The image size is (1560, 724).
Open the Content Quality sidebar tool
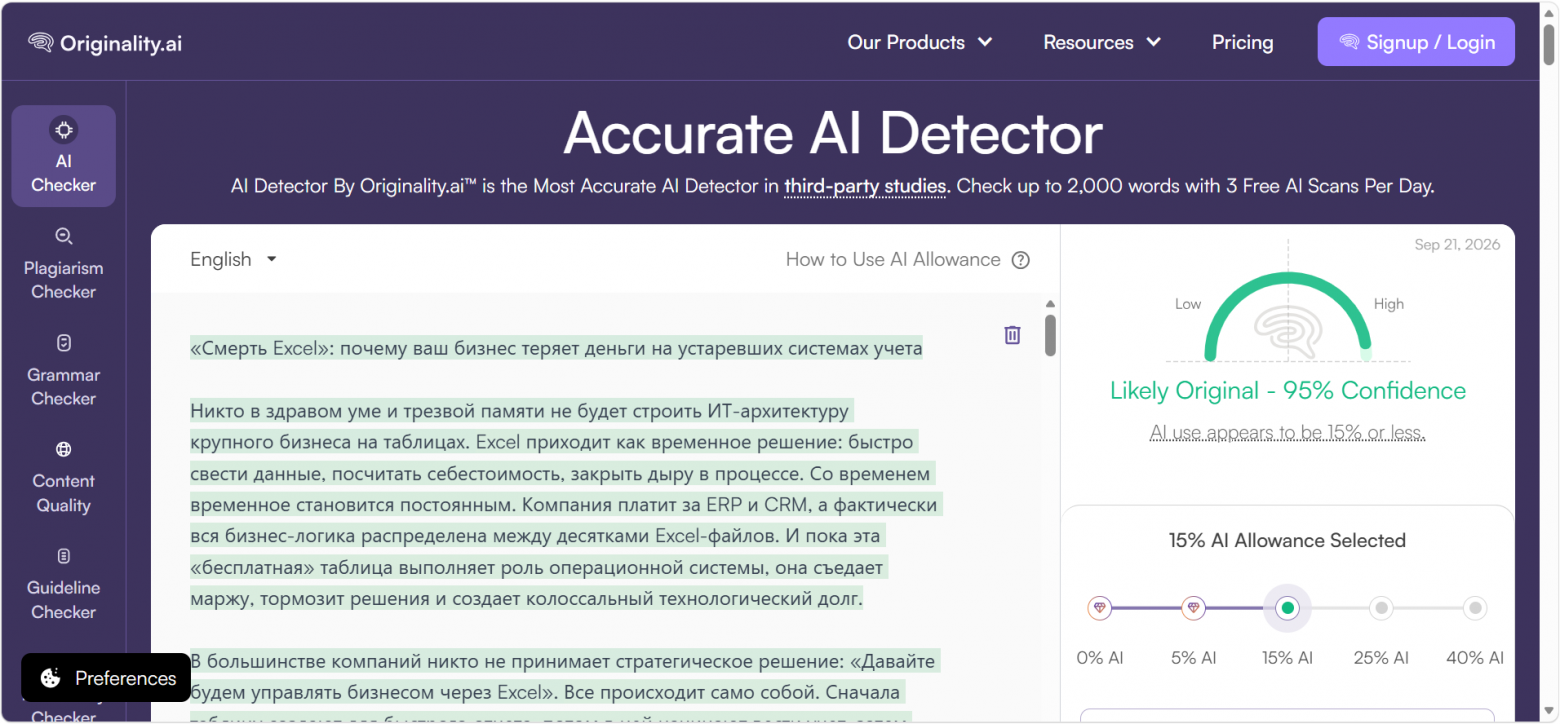[x=64, y=477]
